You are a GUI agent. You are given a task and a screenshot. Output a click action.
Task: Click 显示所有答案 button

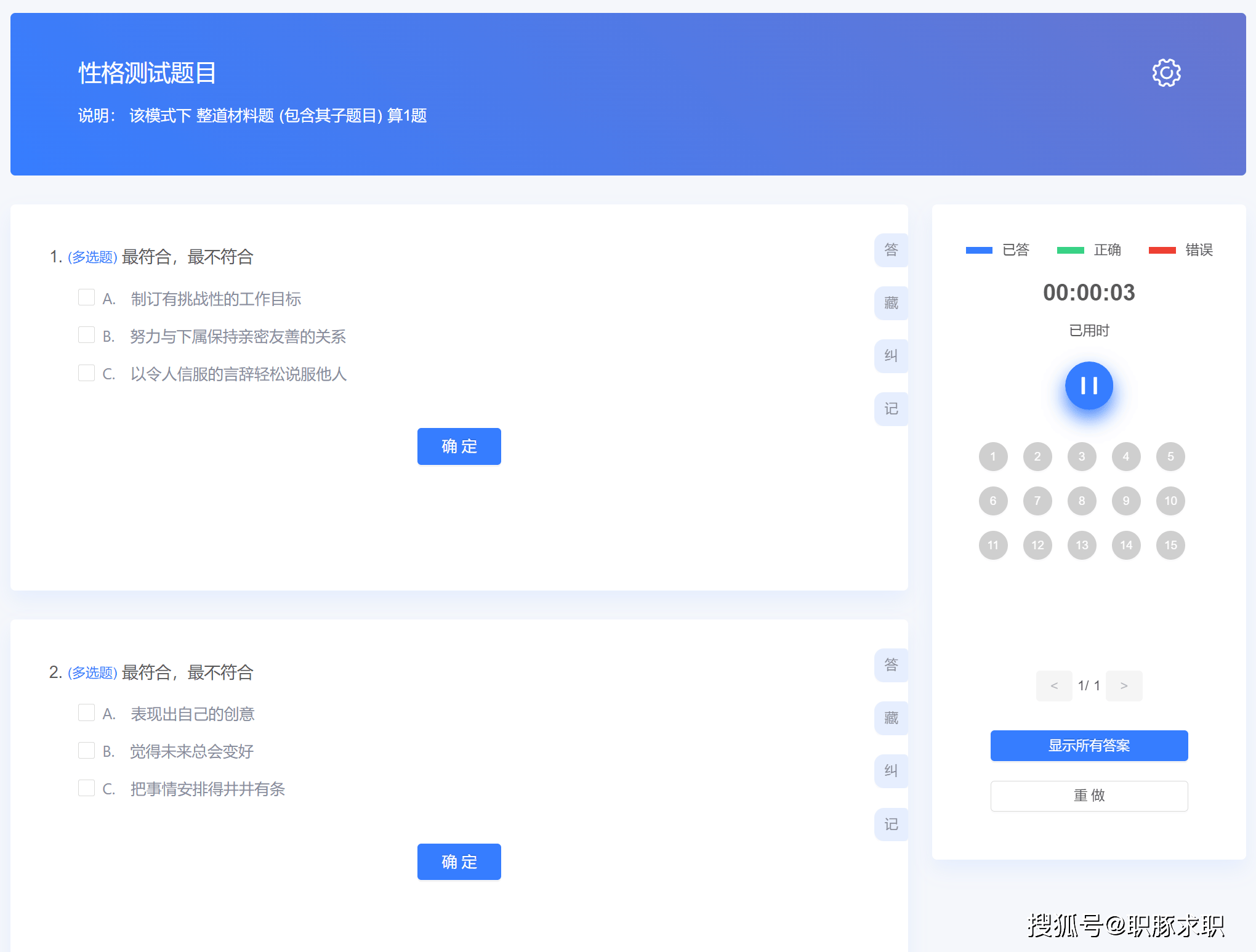(x=1089, y=746)
